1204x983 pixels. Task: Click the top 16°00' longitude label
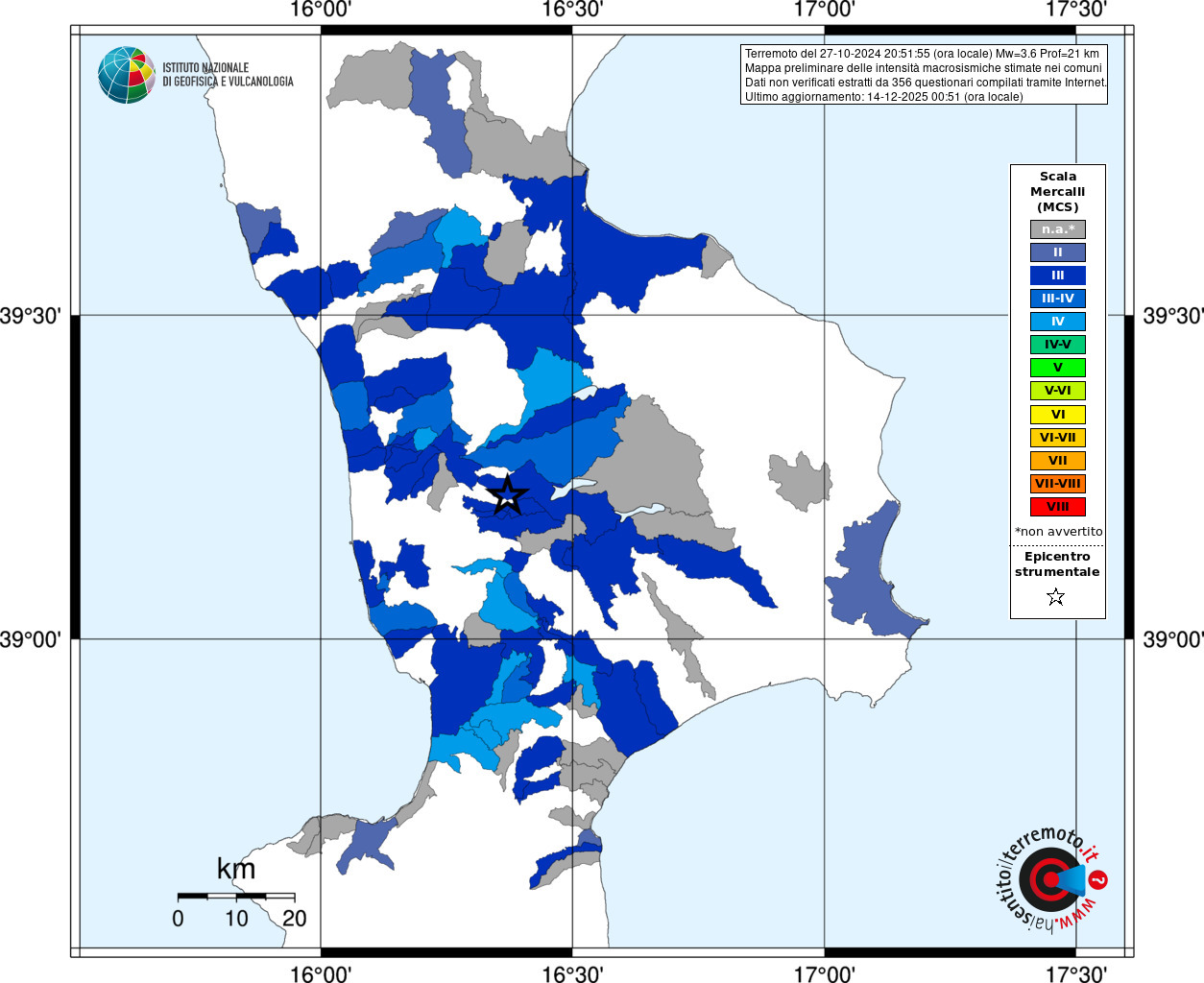point(321,10)
